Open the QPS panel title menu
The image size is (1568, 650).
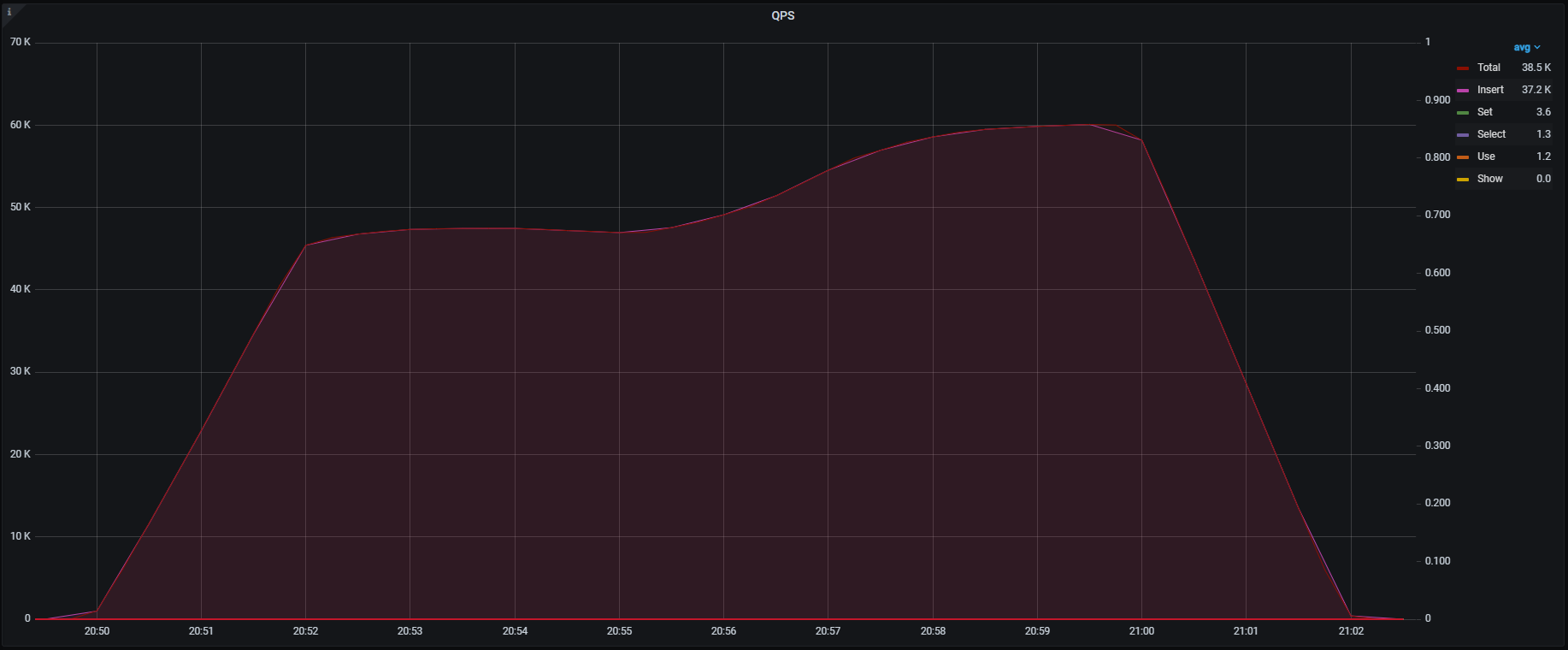tap(782, 15)
